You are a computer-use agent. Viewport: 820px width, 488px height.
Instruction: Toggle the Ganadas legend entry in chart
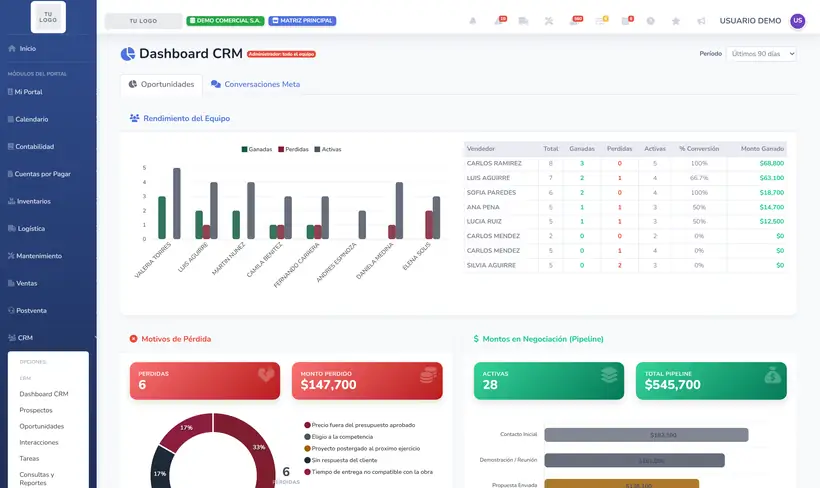point(257,150)
